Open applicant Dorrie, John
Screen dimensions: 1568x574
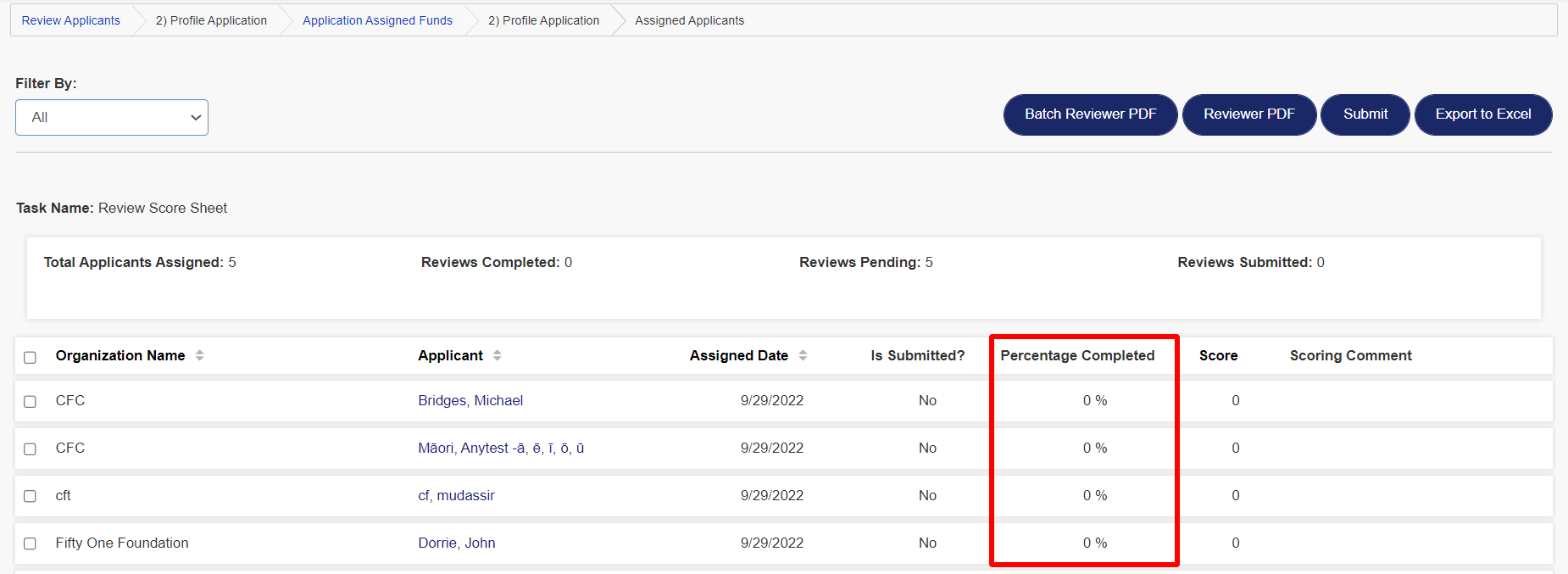tap(457, 543)
